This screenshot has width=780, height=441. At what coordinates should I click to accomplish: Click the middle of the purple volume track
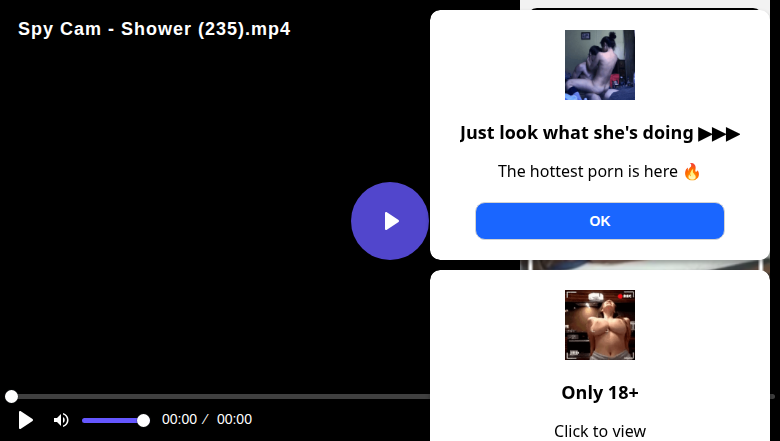(112, 421)
